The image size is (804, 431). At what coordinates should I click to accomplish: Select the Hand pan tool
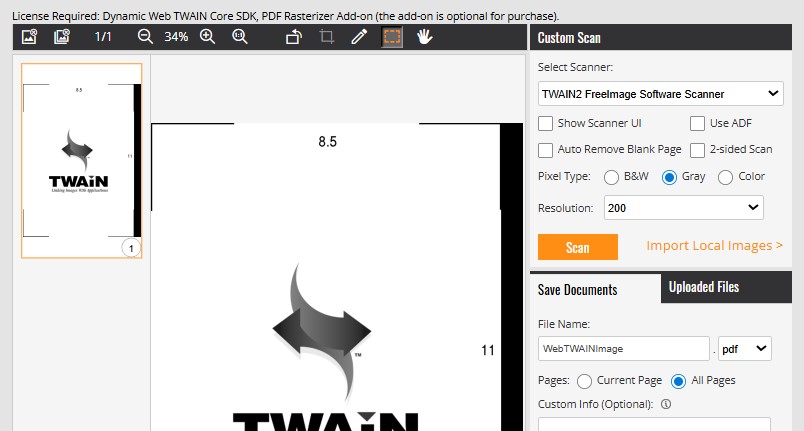(425, 37)
